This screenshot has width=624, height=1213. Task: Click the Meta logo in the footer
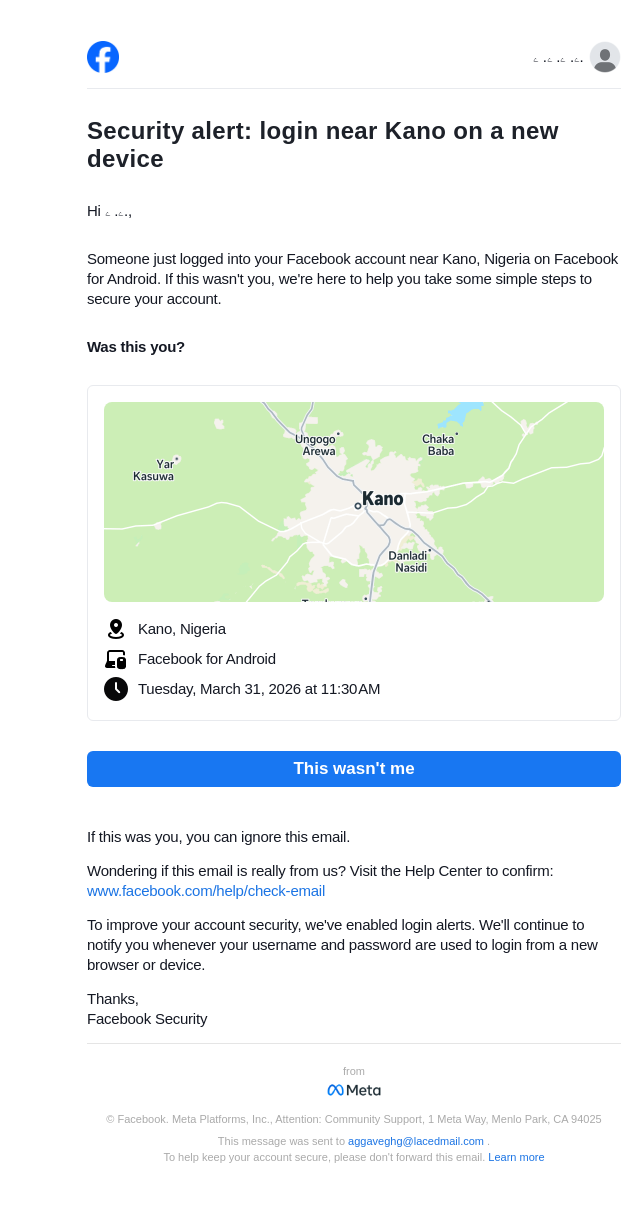pyautogui.click(x=354, y=1090)
